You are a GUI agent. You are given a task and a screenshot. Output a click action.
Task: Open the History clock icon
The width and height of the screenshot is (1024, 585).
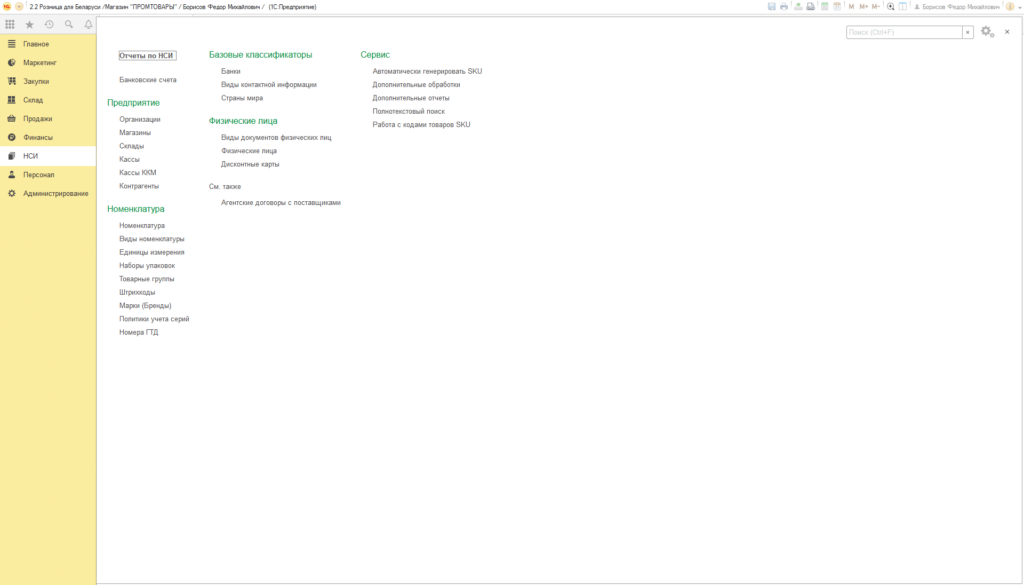(x=49, y=24)
